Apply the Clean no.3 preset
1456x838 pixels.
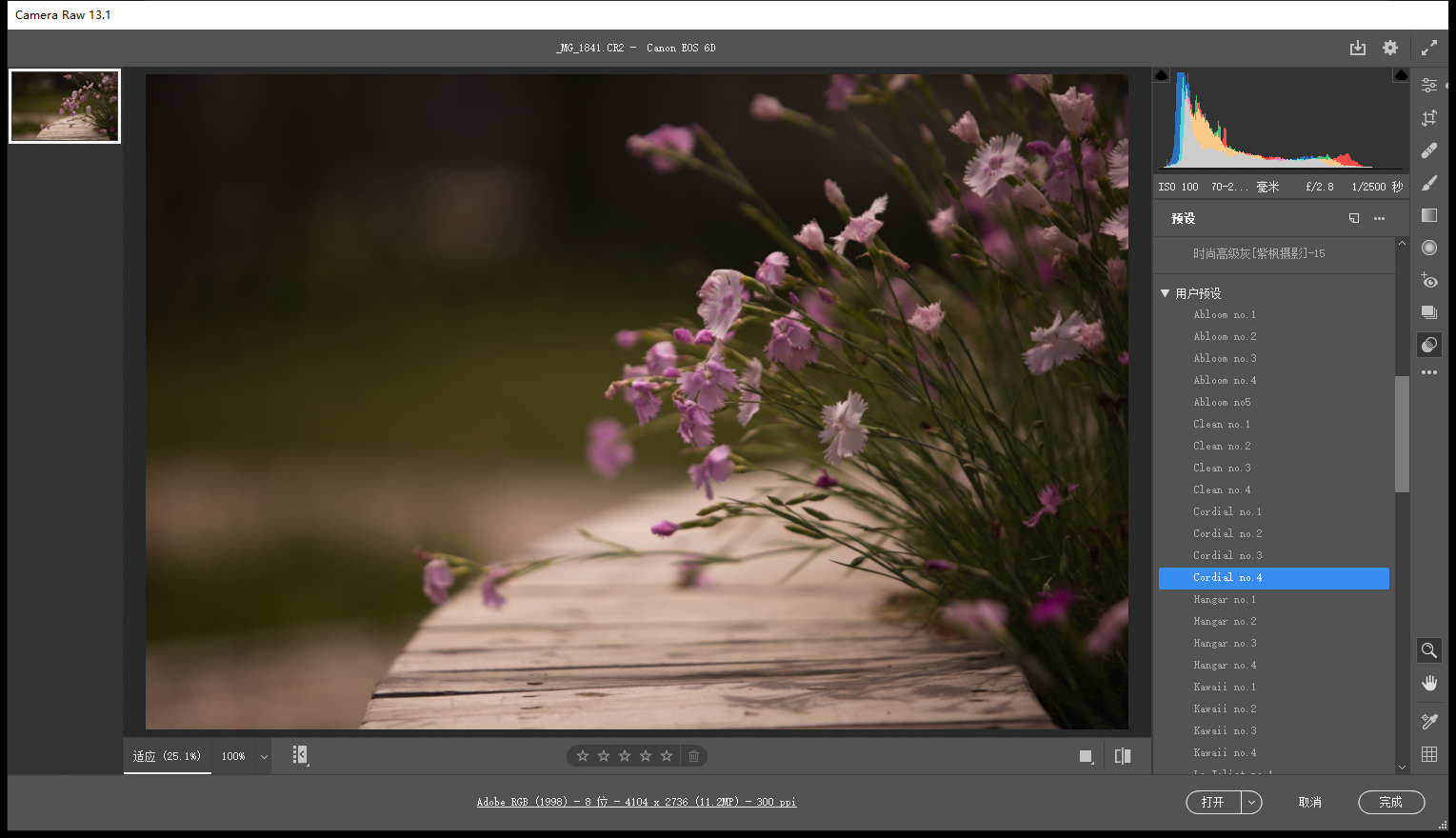coord(1222,469)
